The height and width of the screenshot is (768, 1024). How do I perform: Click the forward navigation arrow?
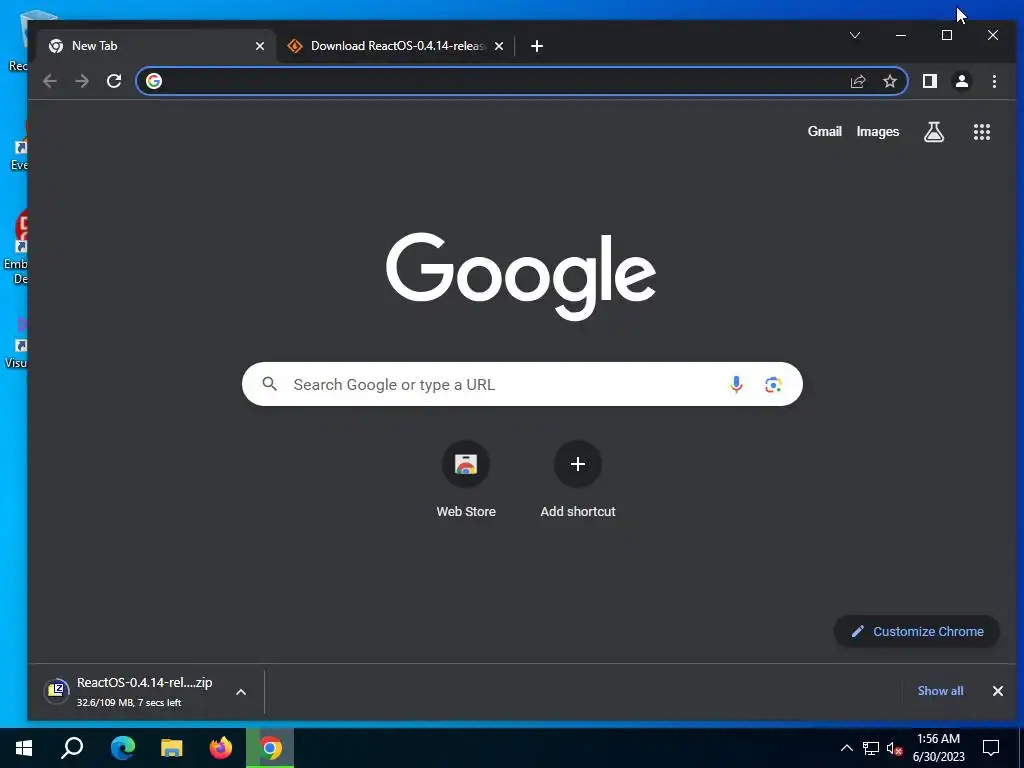pos(82,81)
